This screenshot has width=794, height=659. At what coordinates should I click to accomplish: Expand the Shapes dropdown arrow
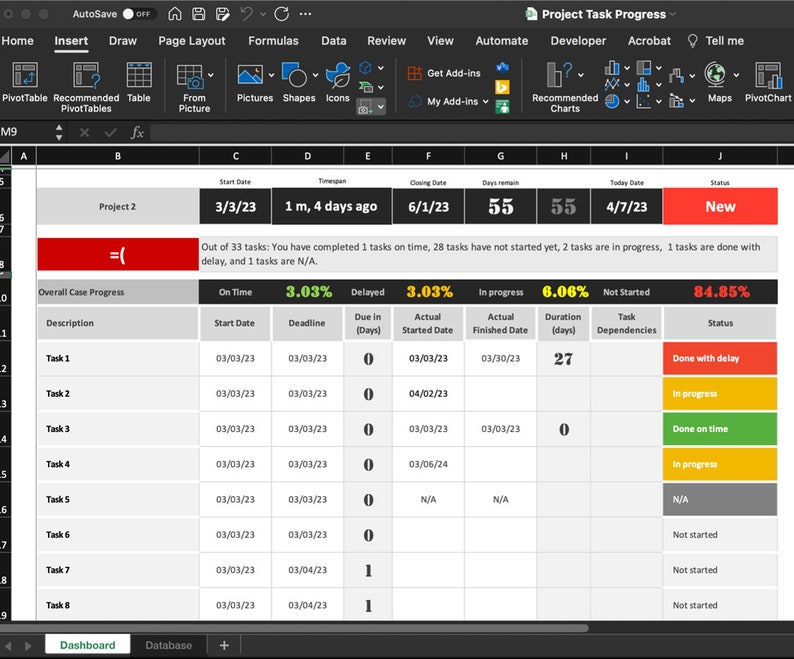pyautogui.click(x=315, y=75)
